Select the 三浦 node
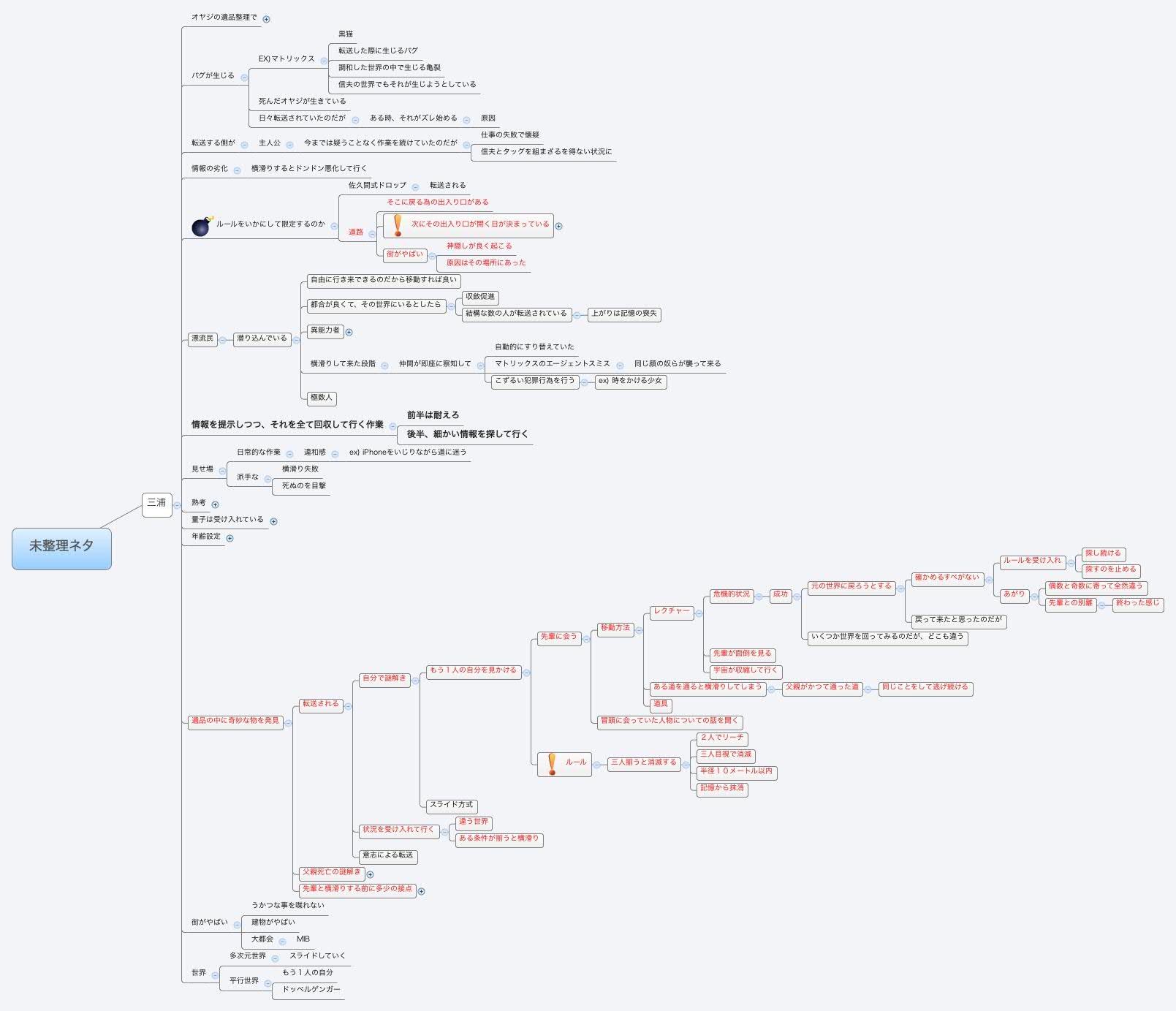The width and height of the screenshot is (1176, 1011). click(x=156, y=504)
